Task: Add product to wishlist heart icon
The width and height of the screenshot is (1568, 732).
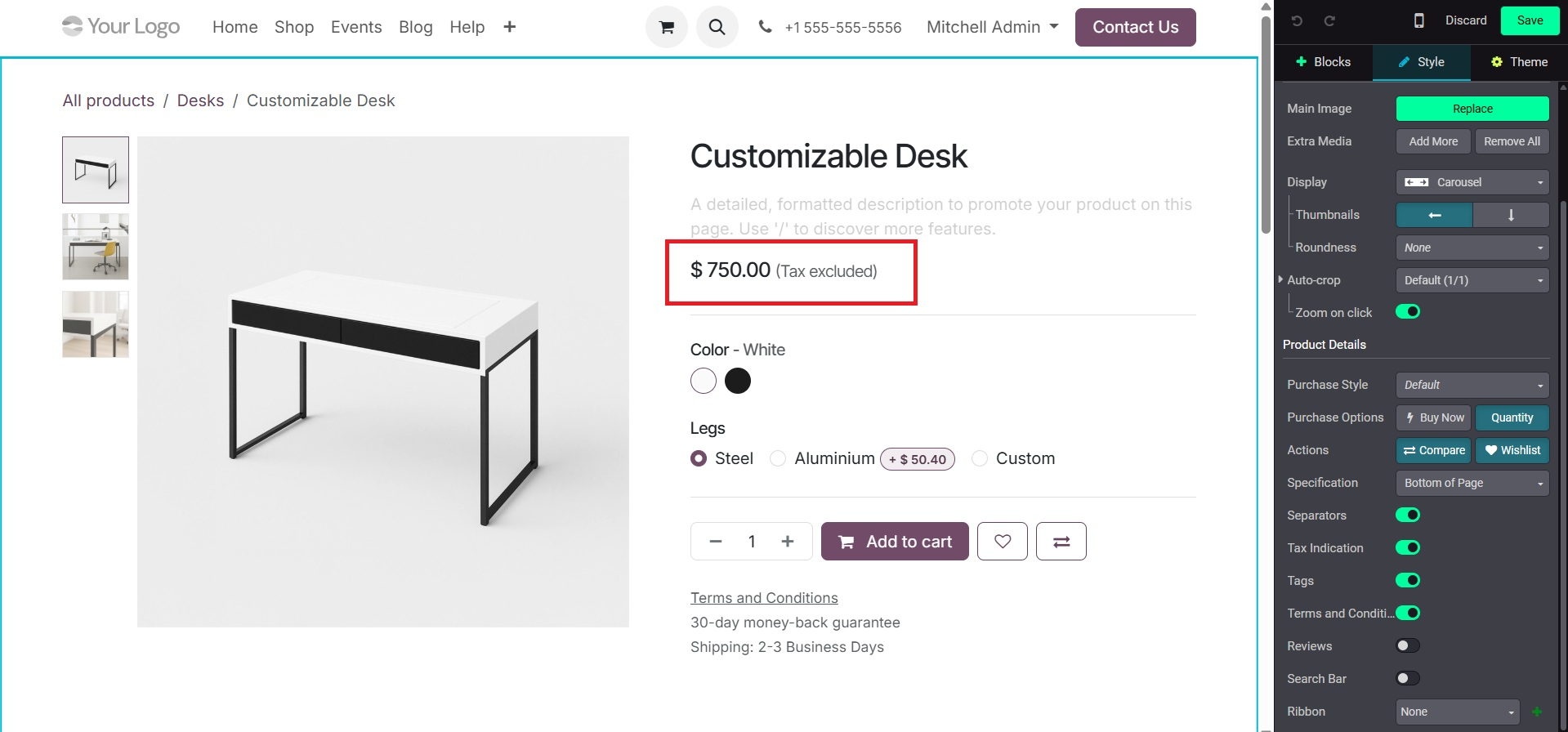Action: point(1003,542)
